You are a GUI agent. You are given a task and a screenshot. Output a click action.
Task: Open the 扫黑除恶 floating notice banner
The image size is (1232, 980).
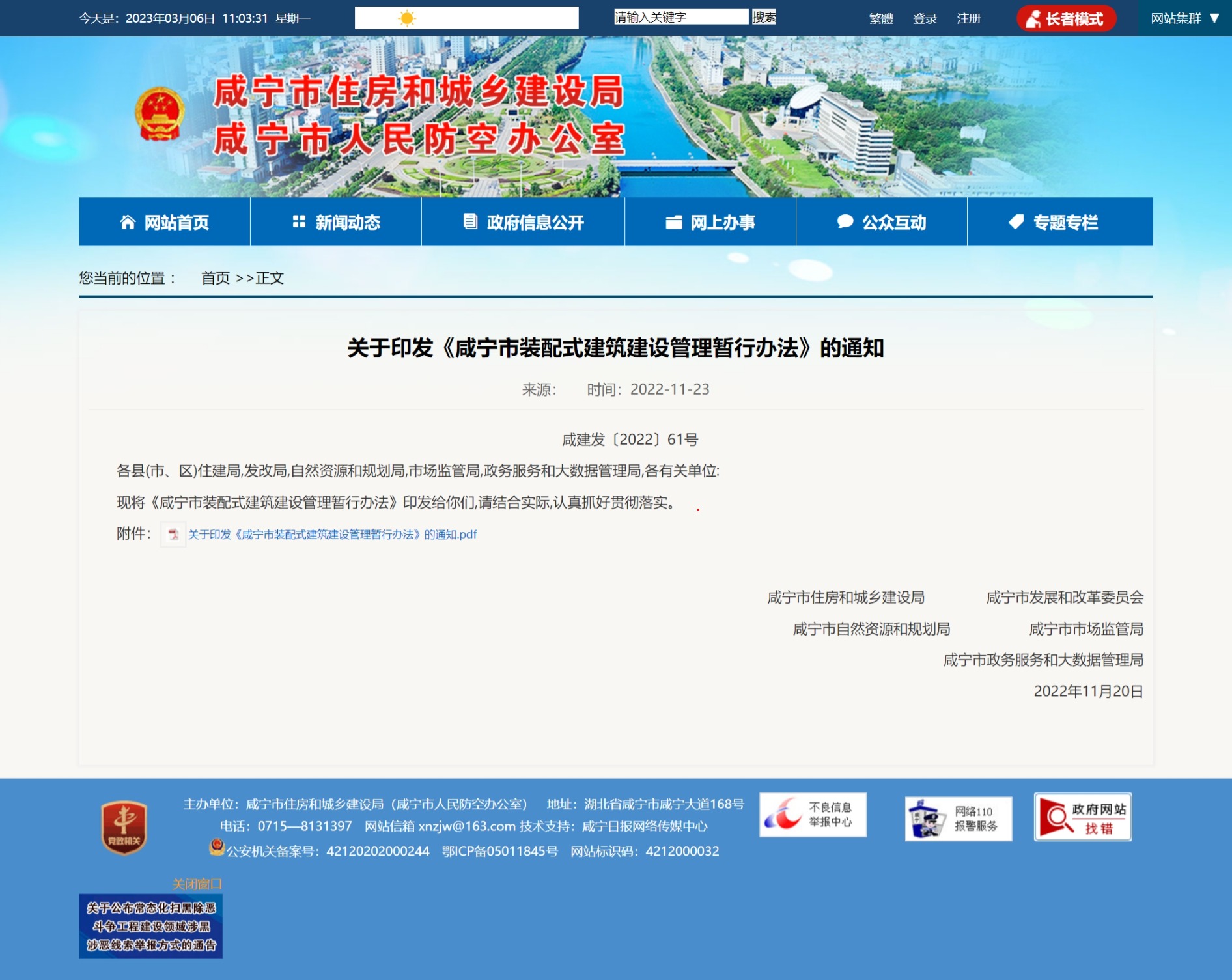tap(151, 926)
